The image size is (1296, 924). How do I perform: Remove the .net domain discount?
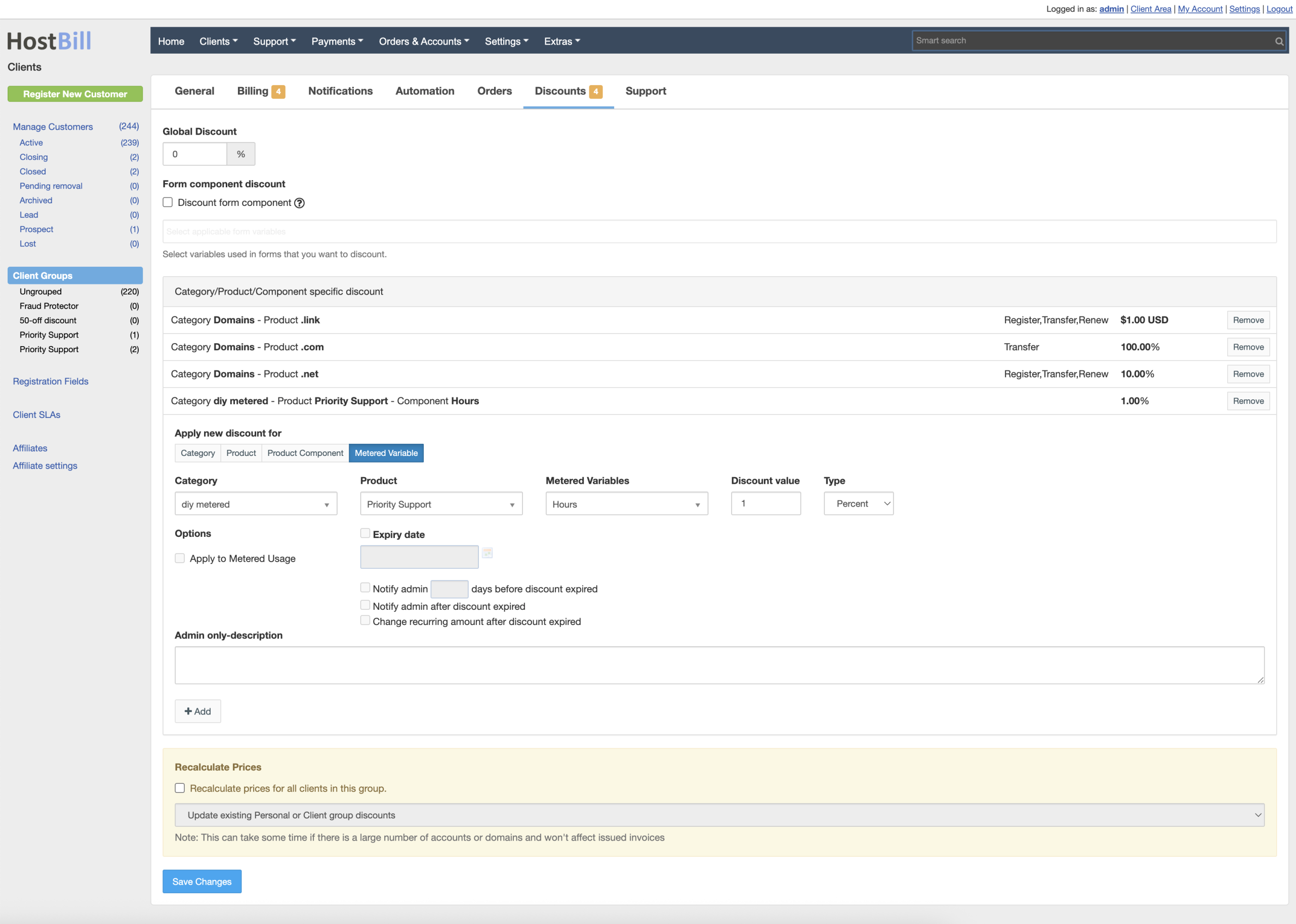coord(1249,374)
